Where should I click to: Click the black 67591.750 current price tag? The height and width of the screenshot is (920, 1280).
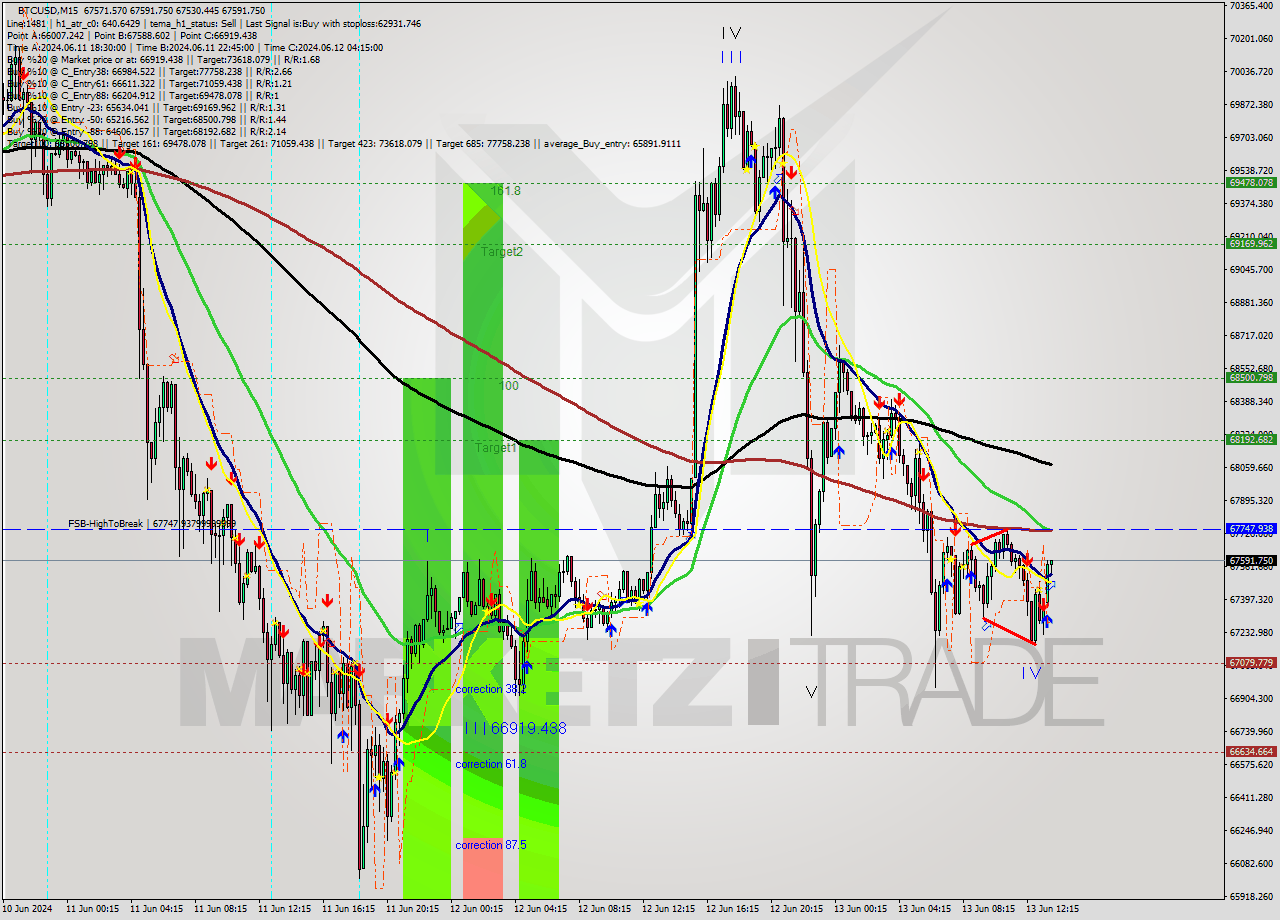coord(1250,561)
